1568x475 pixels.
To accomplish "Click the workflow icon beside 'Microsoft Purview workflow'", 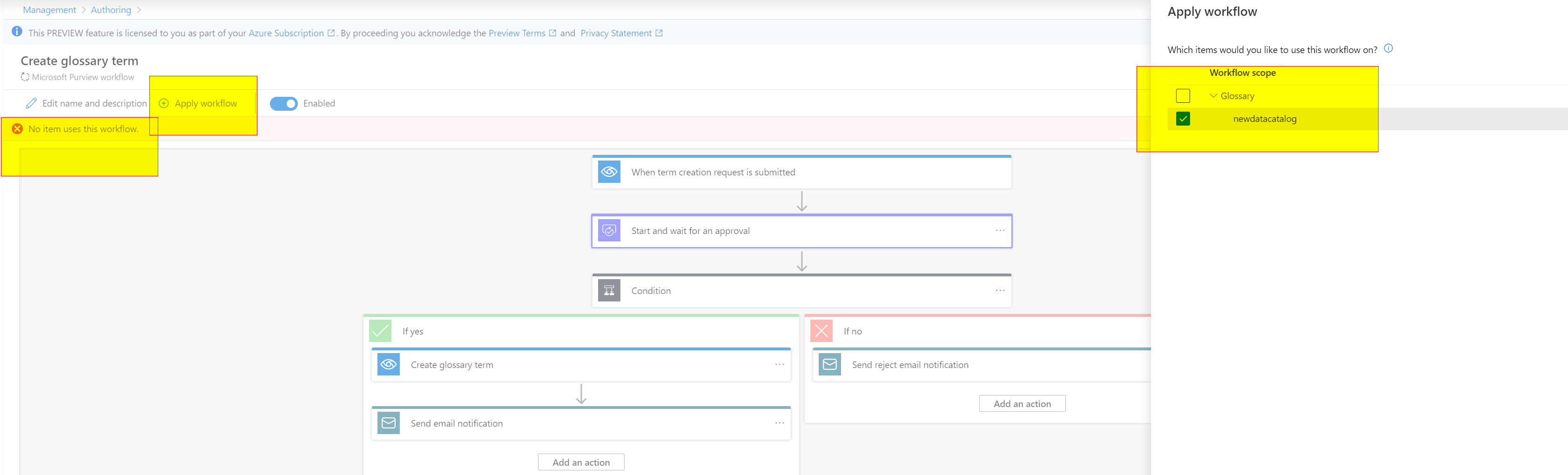I will pyautogui.click(x=25, y=77).
